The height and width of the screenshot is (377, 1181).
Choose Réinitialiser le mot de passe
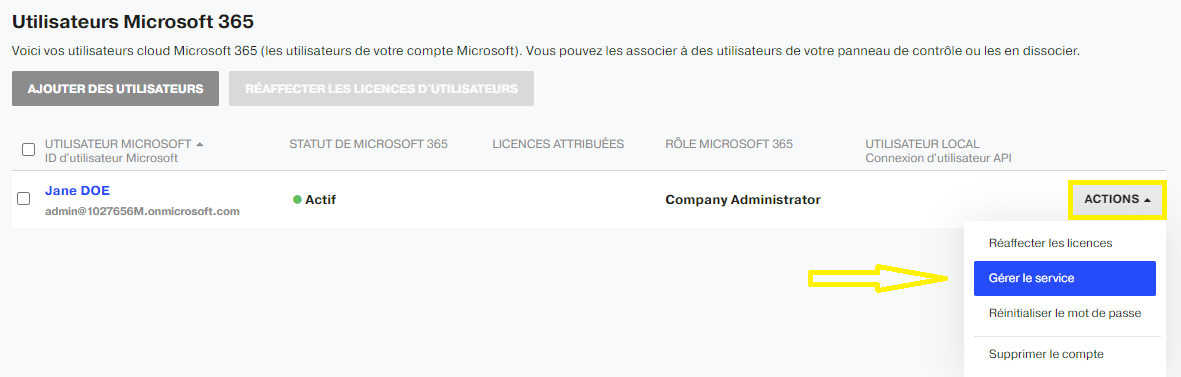[x=1064, y=313]
